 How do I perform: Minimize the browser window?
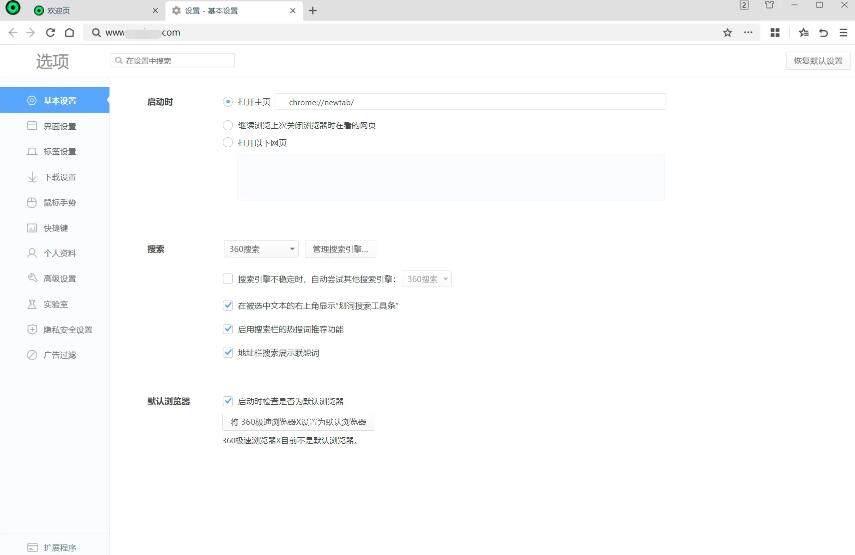[x=794, y=5]
